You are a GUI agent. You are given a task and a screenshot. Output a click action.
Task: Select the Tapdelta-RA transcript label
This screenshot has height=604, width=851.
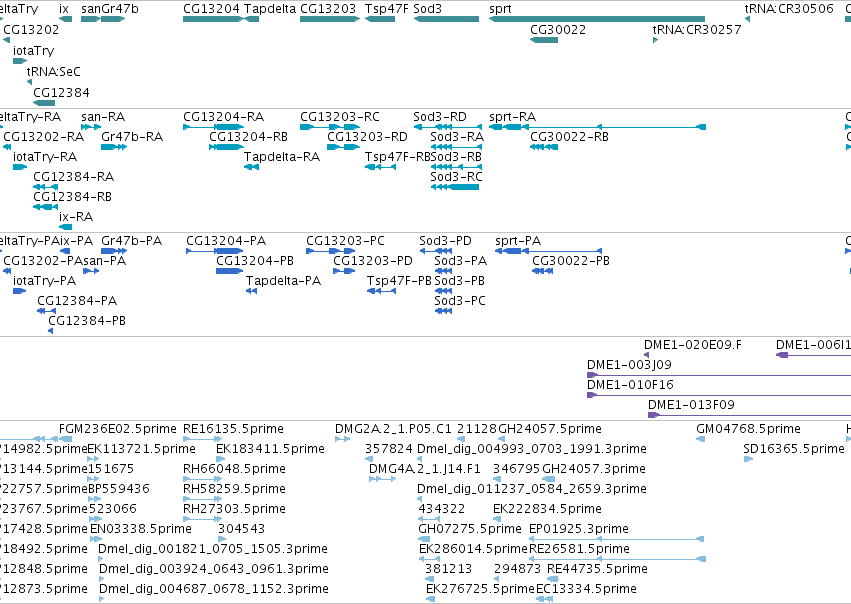[x=282, y=157]
